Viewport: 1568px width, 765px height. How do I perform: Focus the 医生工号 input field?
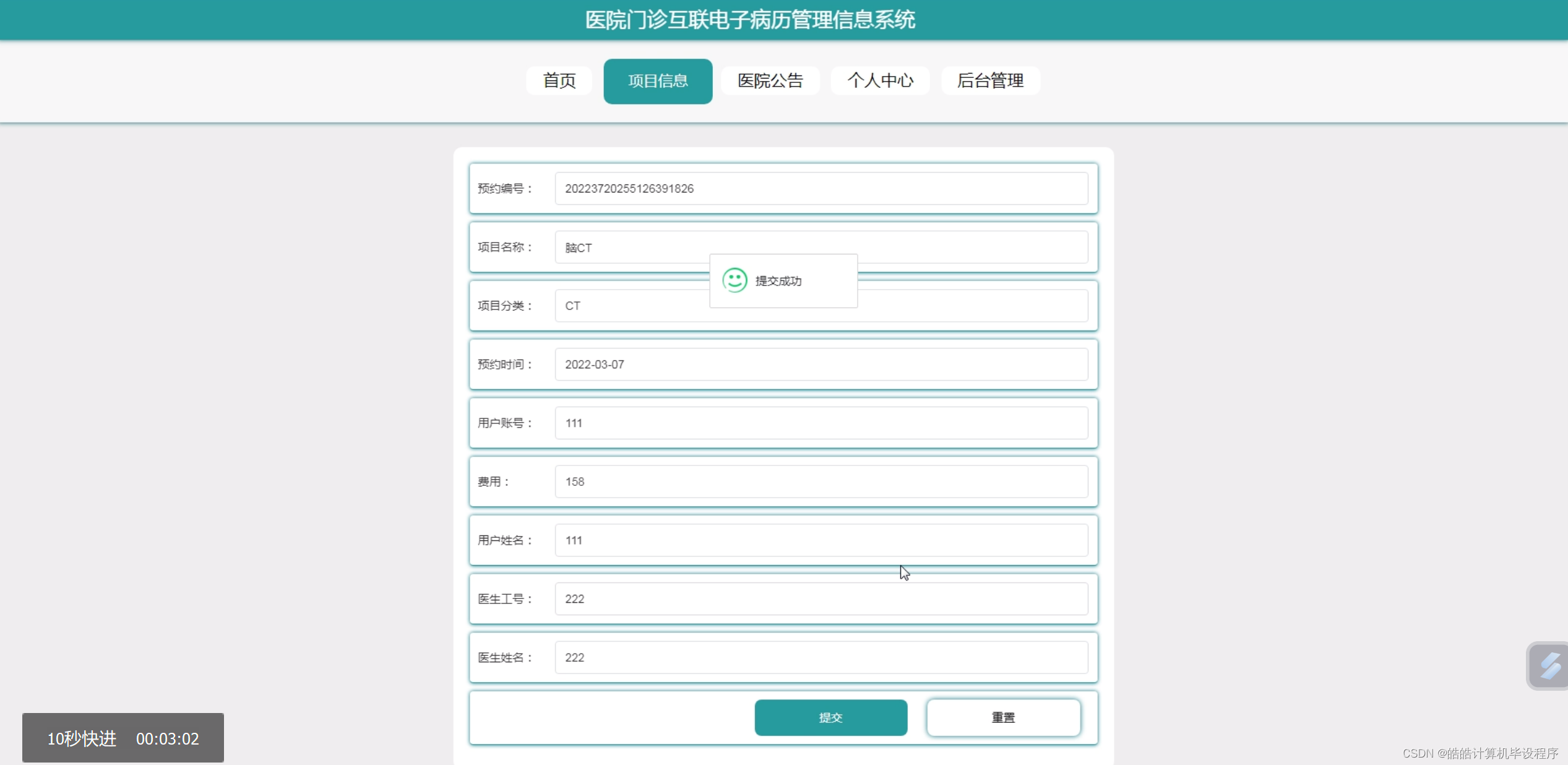pyautogui.click(x=821, y=599)
